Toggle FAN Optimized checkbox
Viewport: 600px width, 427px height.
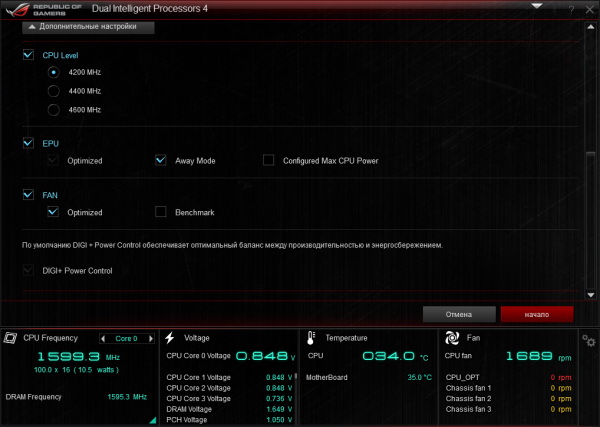click(53, 212)
